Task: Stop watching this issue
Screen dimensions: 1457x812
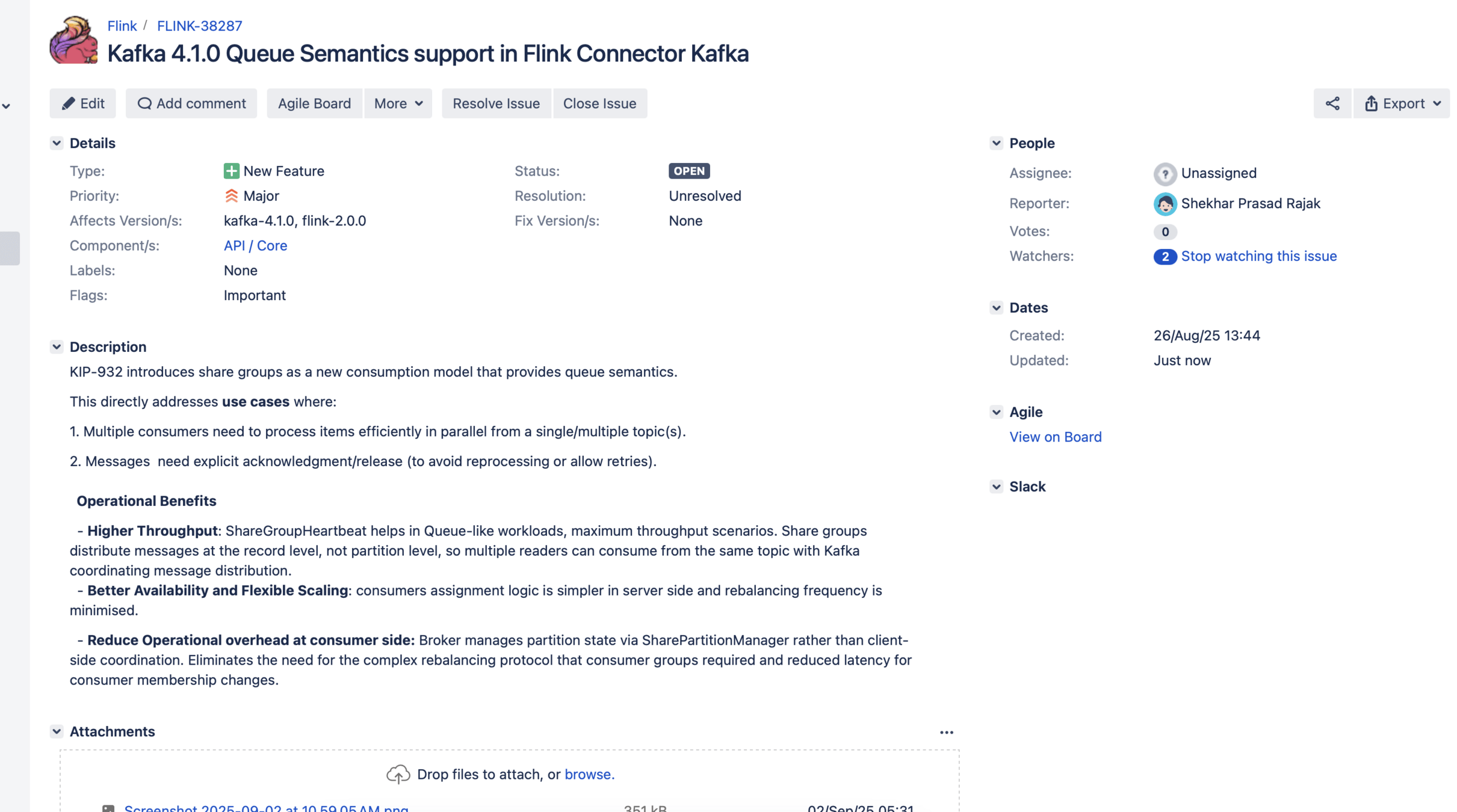Action: click(1258, 256)
